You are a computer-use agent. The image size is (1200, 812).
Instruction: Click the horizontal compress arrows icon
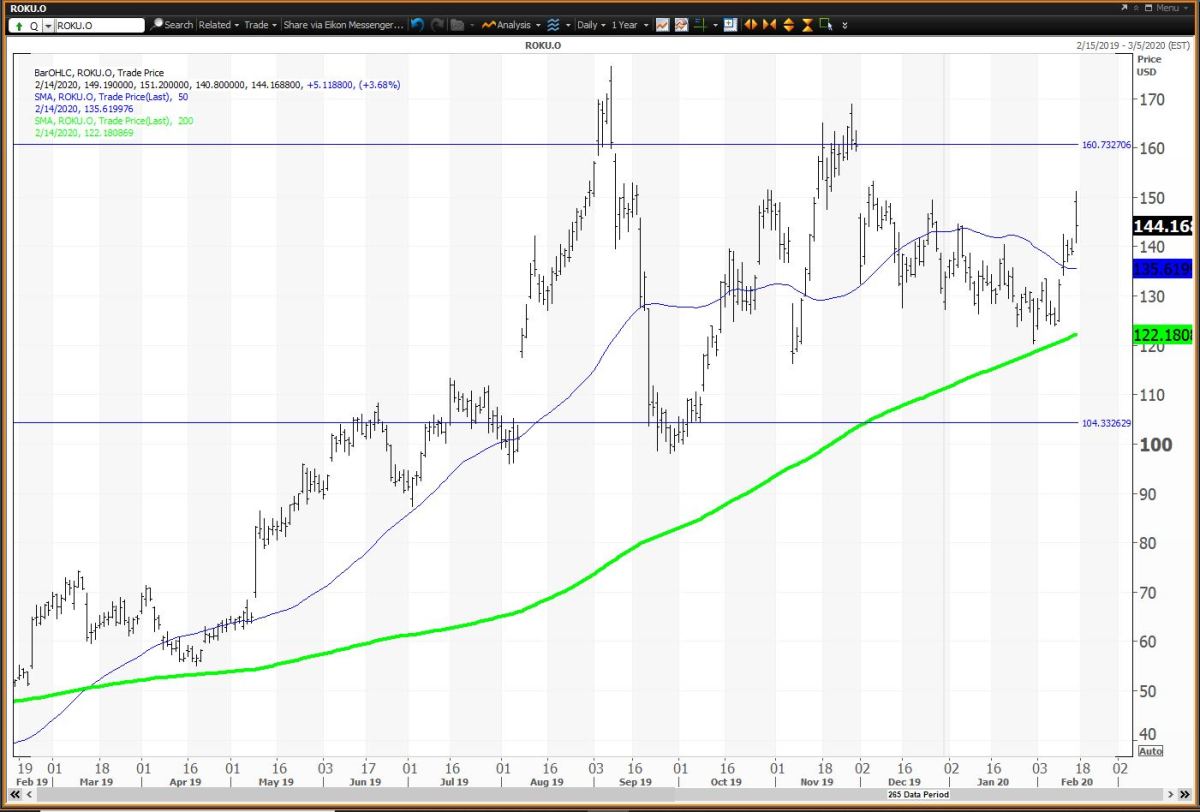(769, 24)
